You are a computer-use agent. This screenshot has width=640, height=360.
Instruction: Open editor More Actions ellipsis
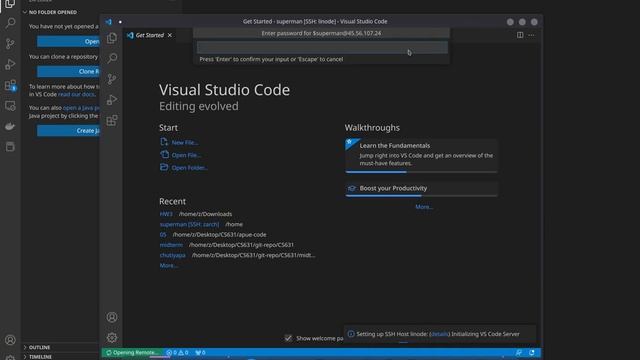[531, 35]
